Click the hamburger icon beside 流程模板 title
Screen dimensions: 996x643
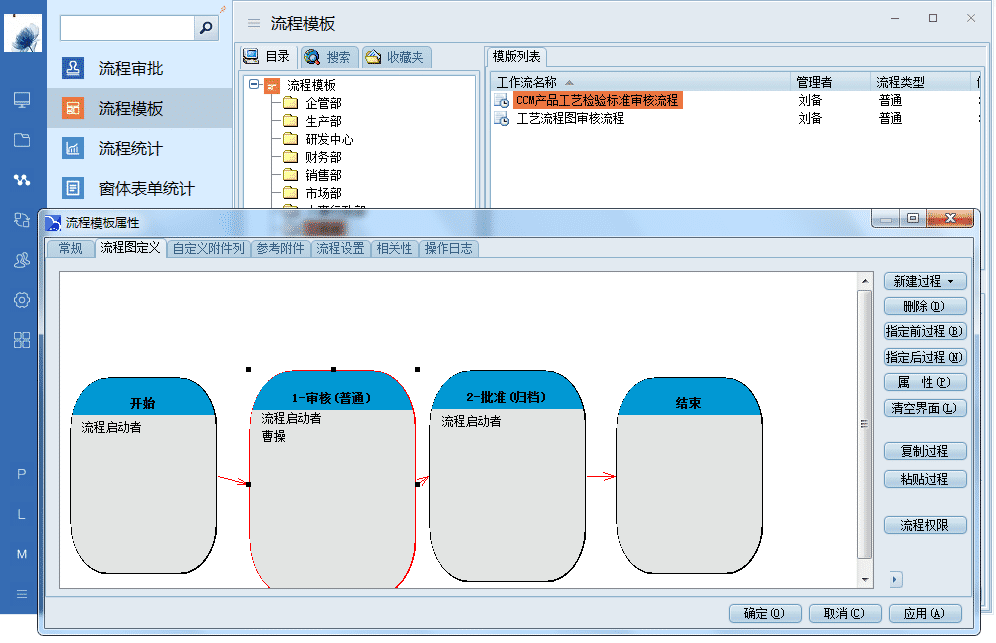pyautogui.click(x=254, y=24)
